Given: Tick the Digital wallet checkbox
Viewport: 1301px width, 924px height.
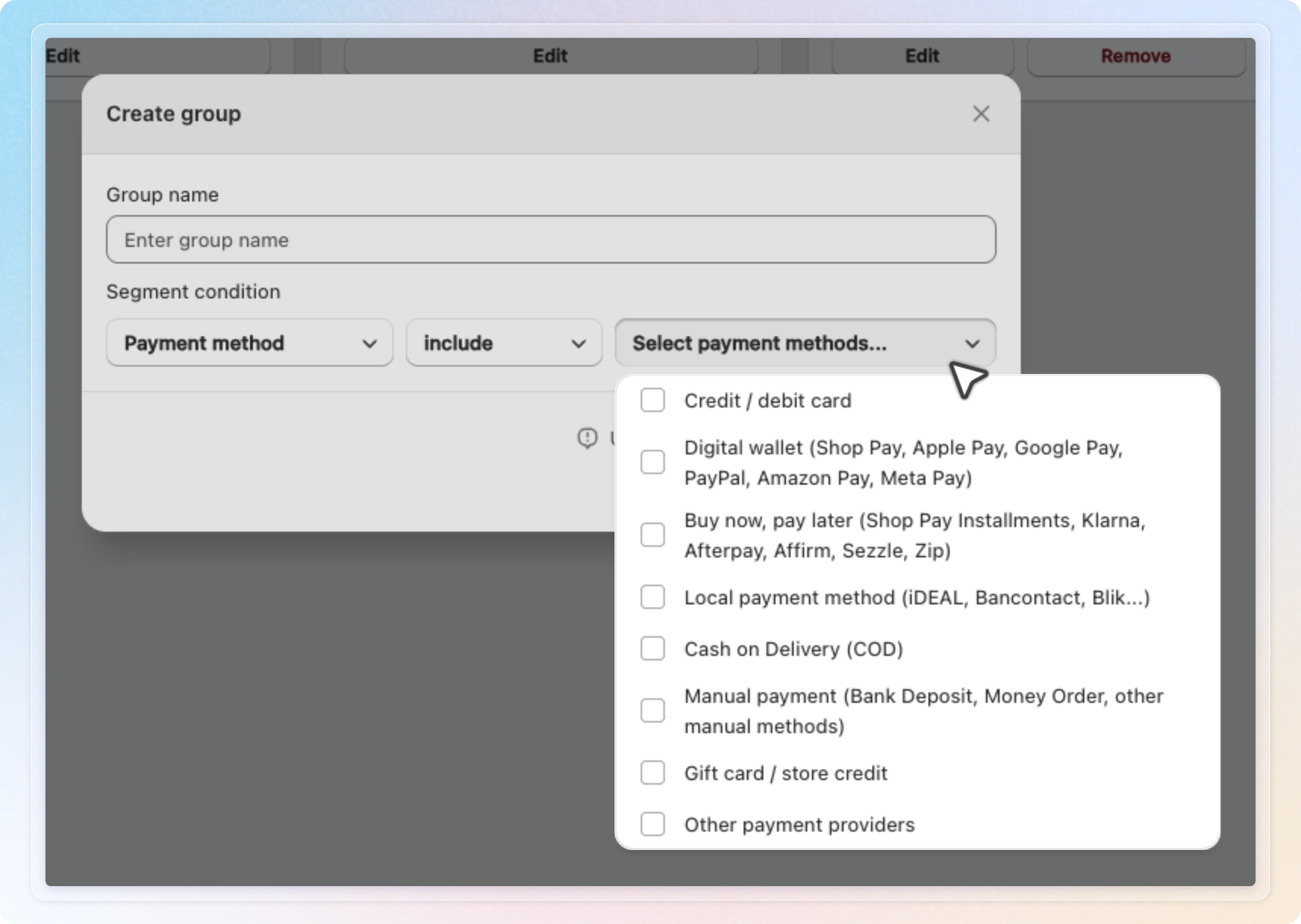Looking at the screenshot, I should [652, 462].
